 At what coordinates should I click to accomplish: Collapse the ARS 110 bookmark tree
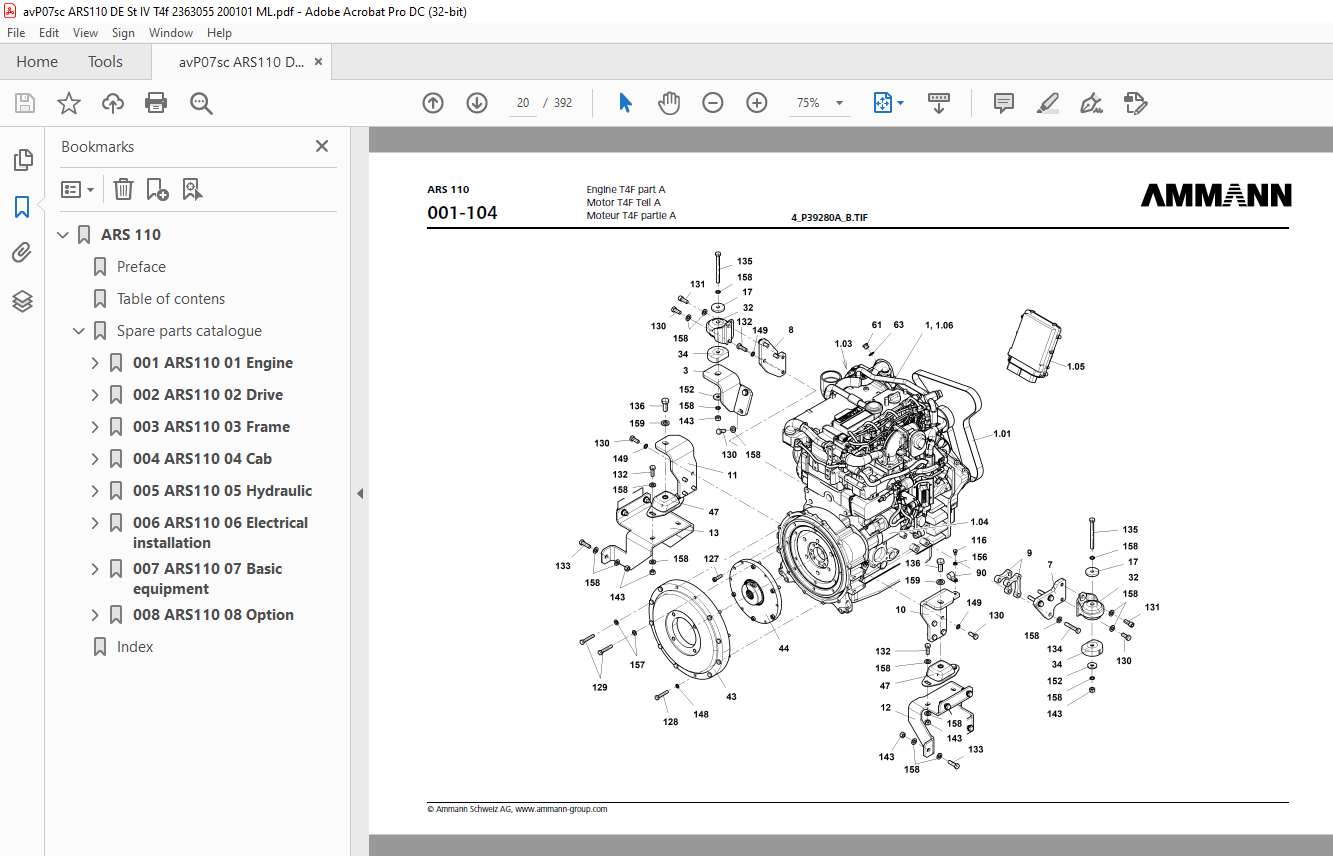coord(64,235)
